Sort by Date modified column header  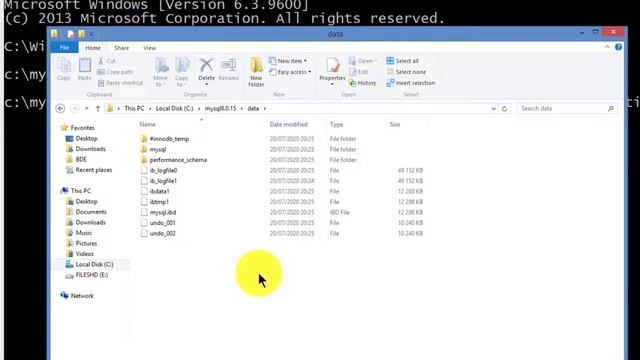(x=289, y=124)
